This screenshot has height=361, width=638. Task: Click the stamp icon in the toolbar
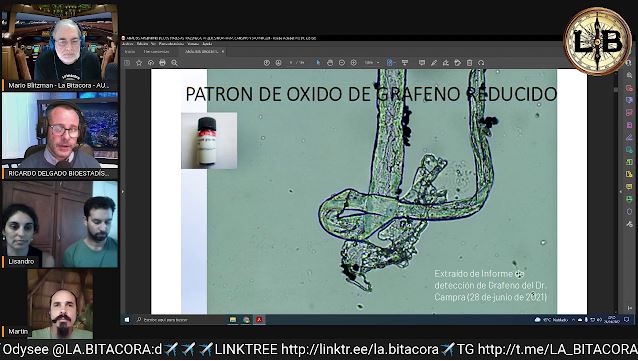click(x=457, y=63)
